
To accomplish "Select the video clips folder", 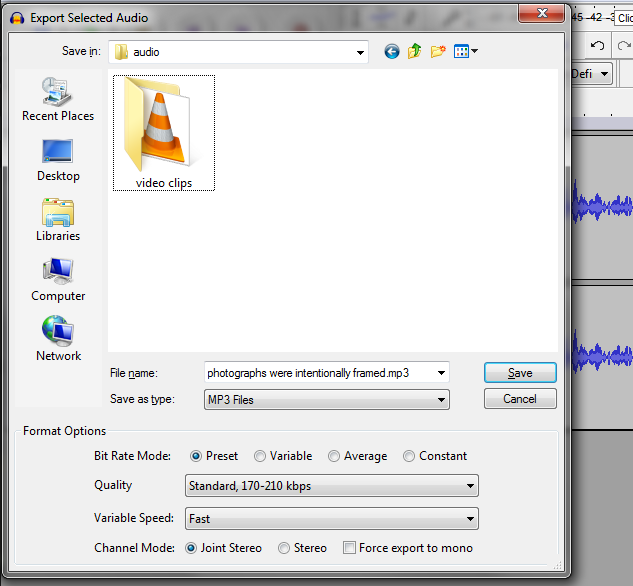I will (x=164, y=133).
